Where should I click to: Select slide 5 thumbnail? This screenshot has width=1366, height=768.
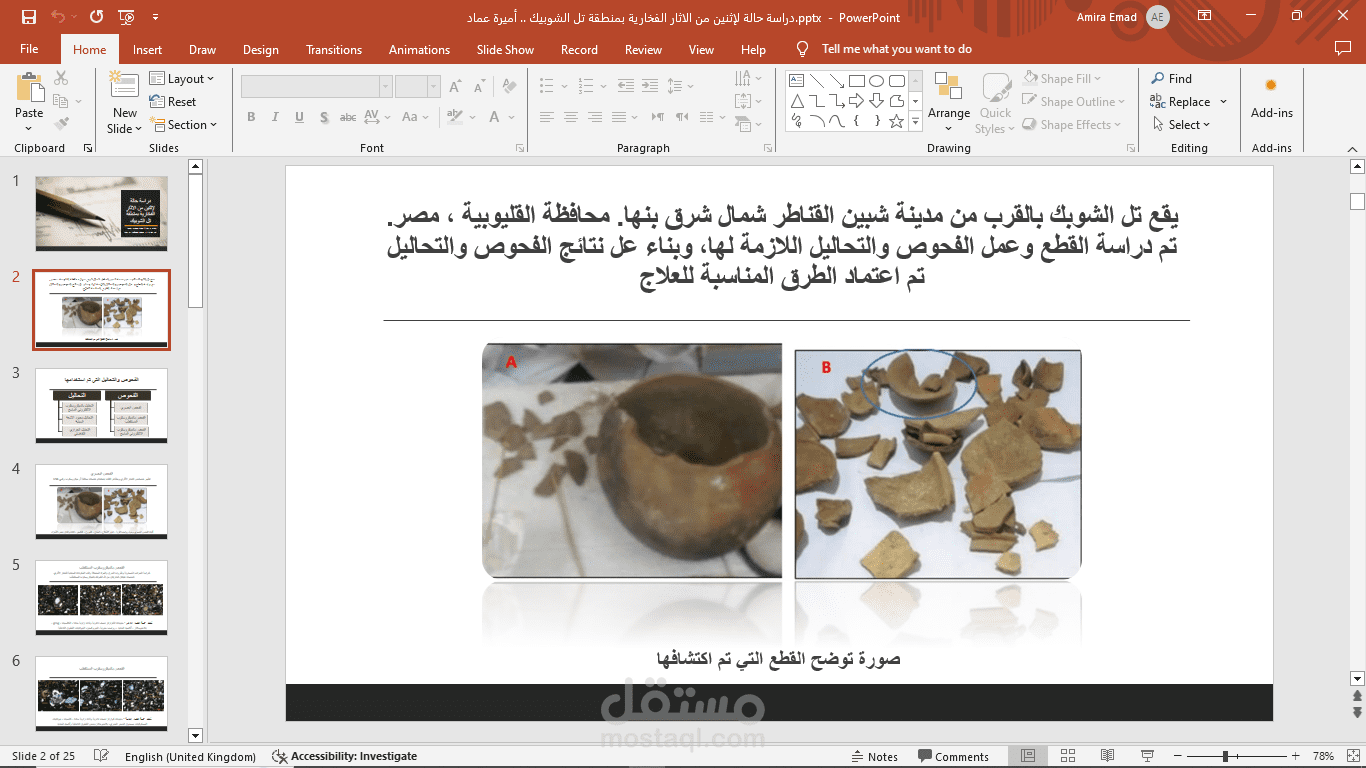101,597
